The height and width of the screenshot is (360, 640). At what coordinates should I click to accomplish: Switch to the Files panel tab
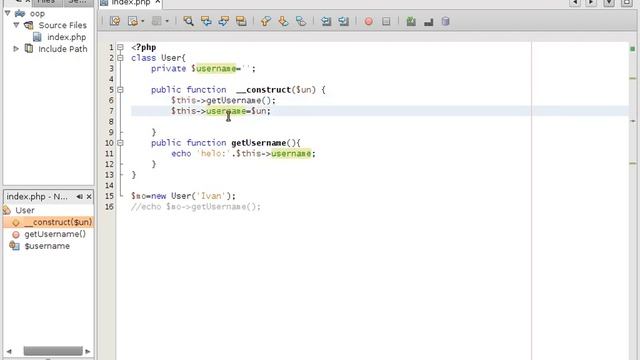(46, 2)
